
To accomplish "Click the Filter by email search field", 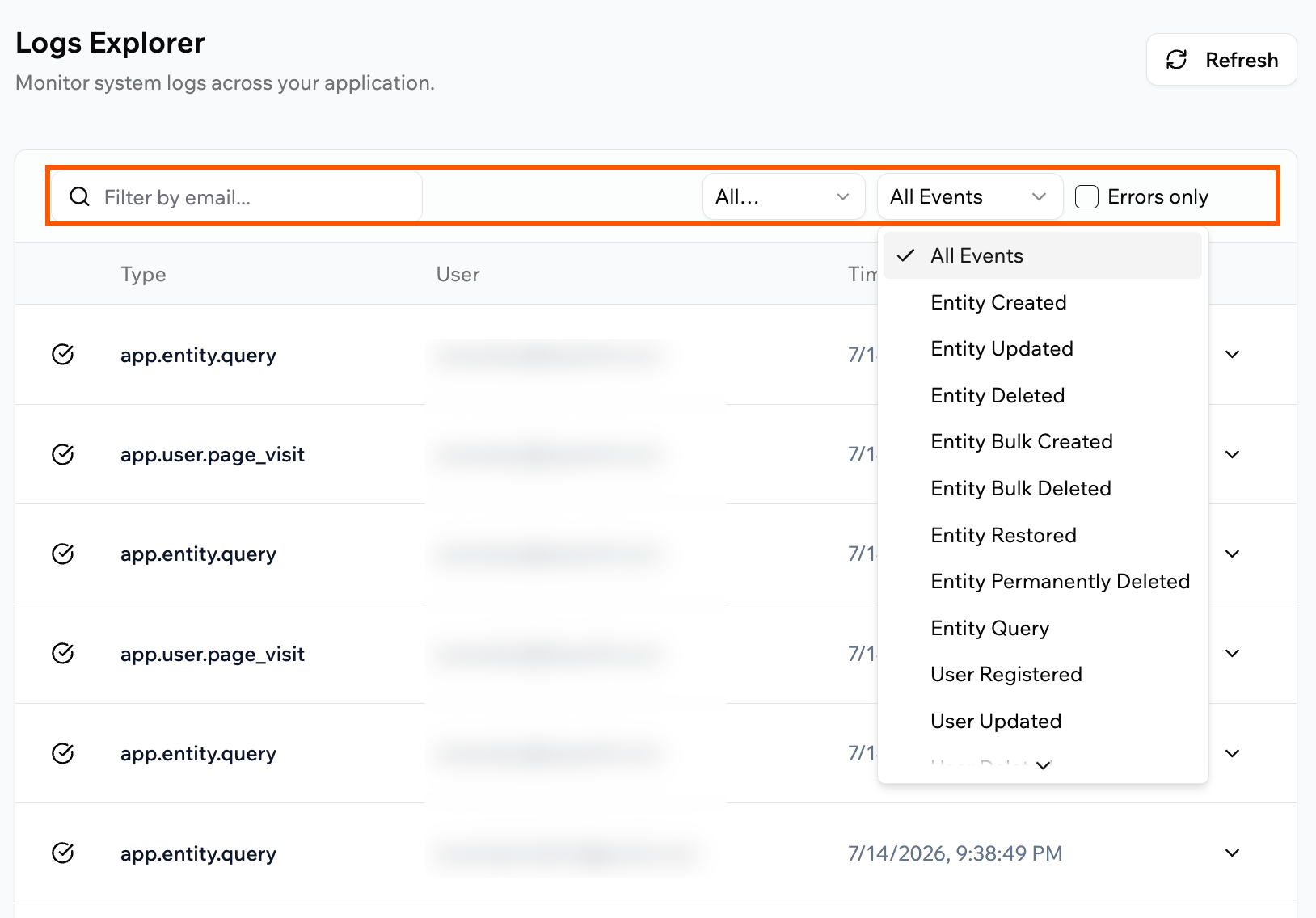I will (x=237, y=197).
